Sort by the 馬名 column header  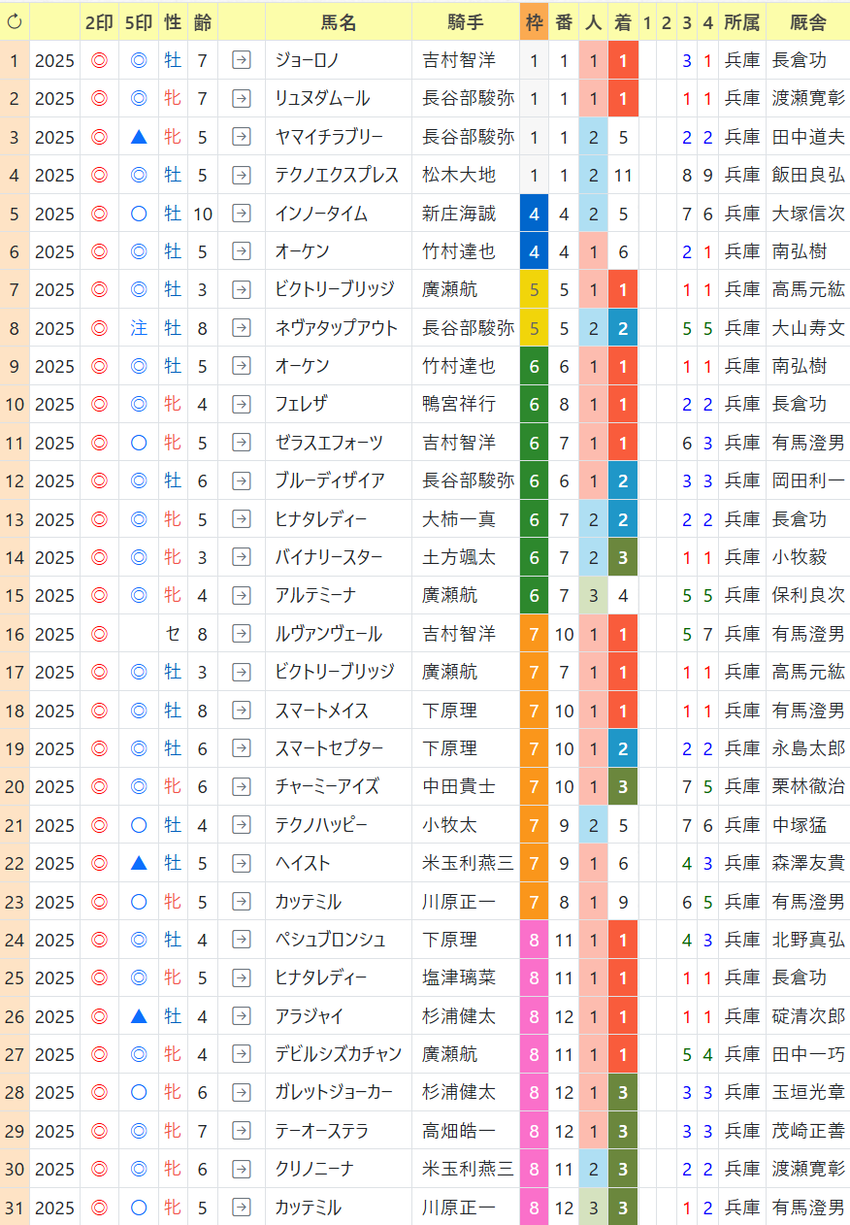pyautogui.click(x=340, y=21)
